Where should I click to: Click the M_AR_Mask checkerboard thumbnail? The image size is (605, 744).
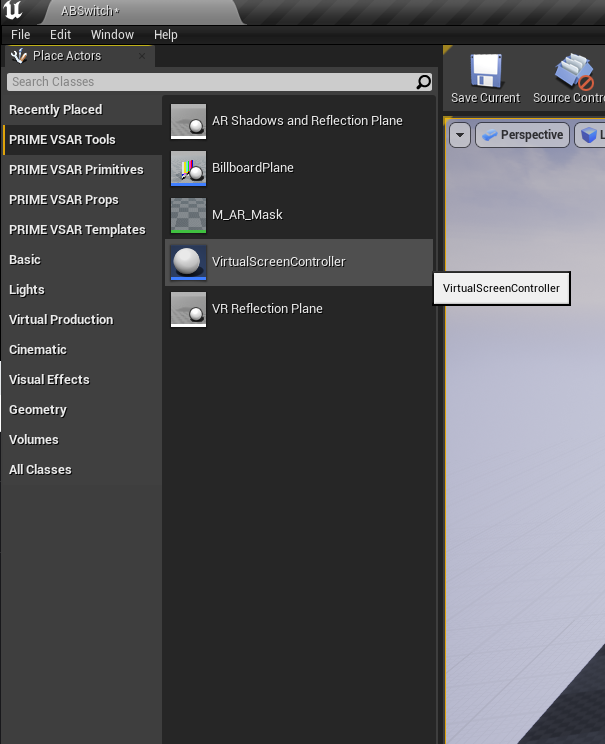tap(188, 215)
